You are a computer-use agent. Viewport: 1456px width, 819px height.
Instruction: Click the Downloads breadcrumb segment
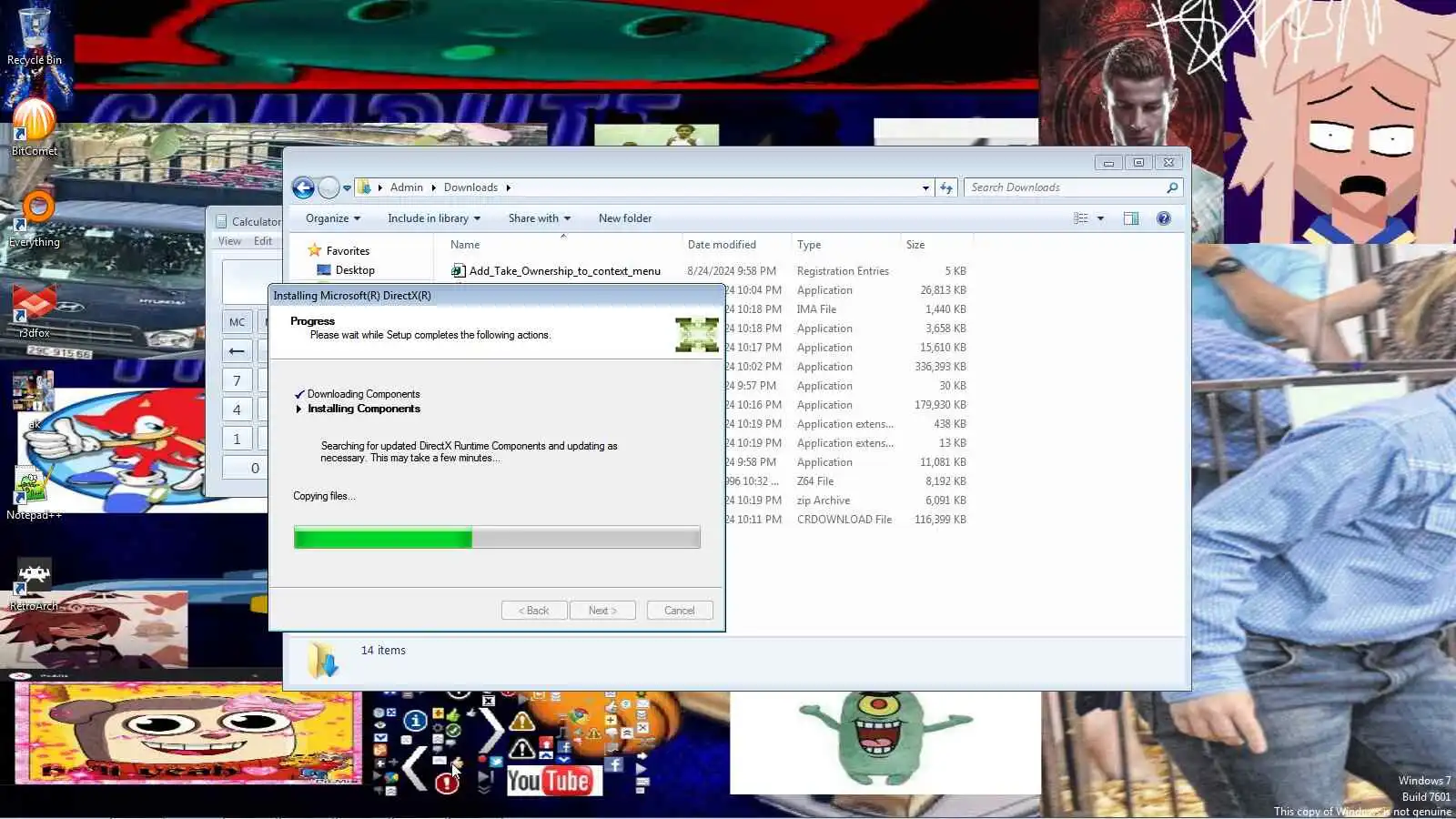click(470, 187)
